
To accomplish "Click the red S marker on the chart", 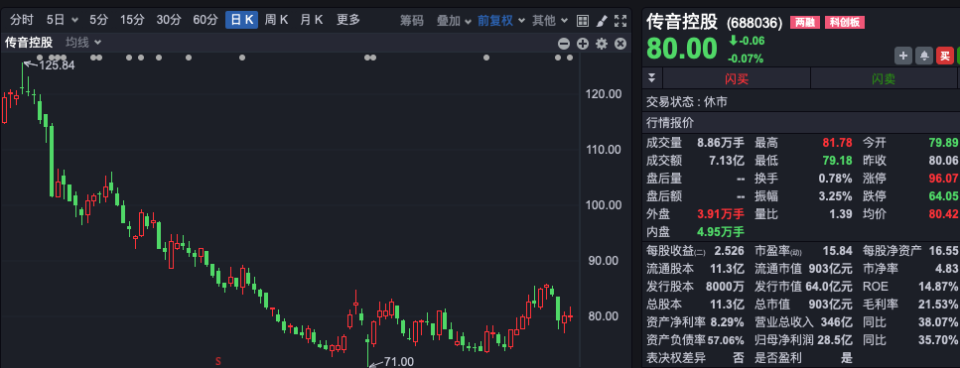I will click(x=218, y=361).
